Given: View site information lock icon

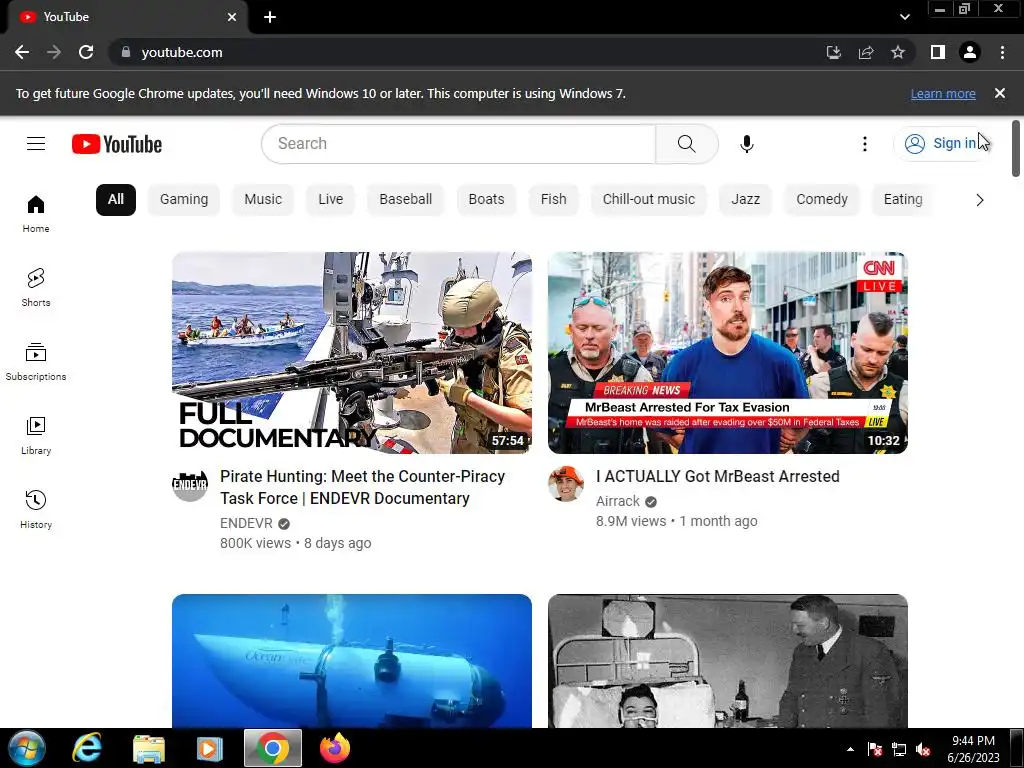Looking at the screenshot, I should click(x=126, y=52).
